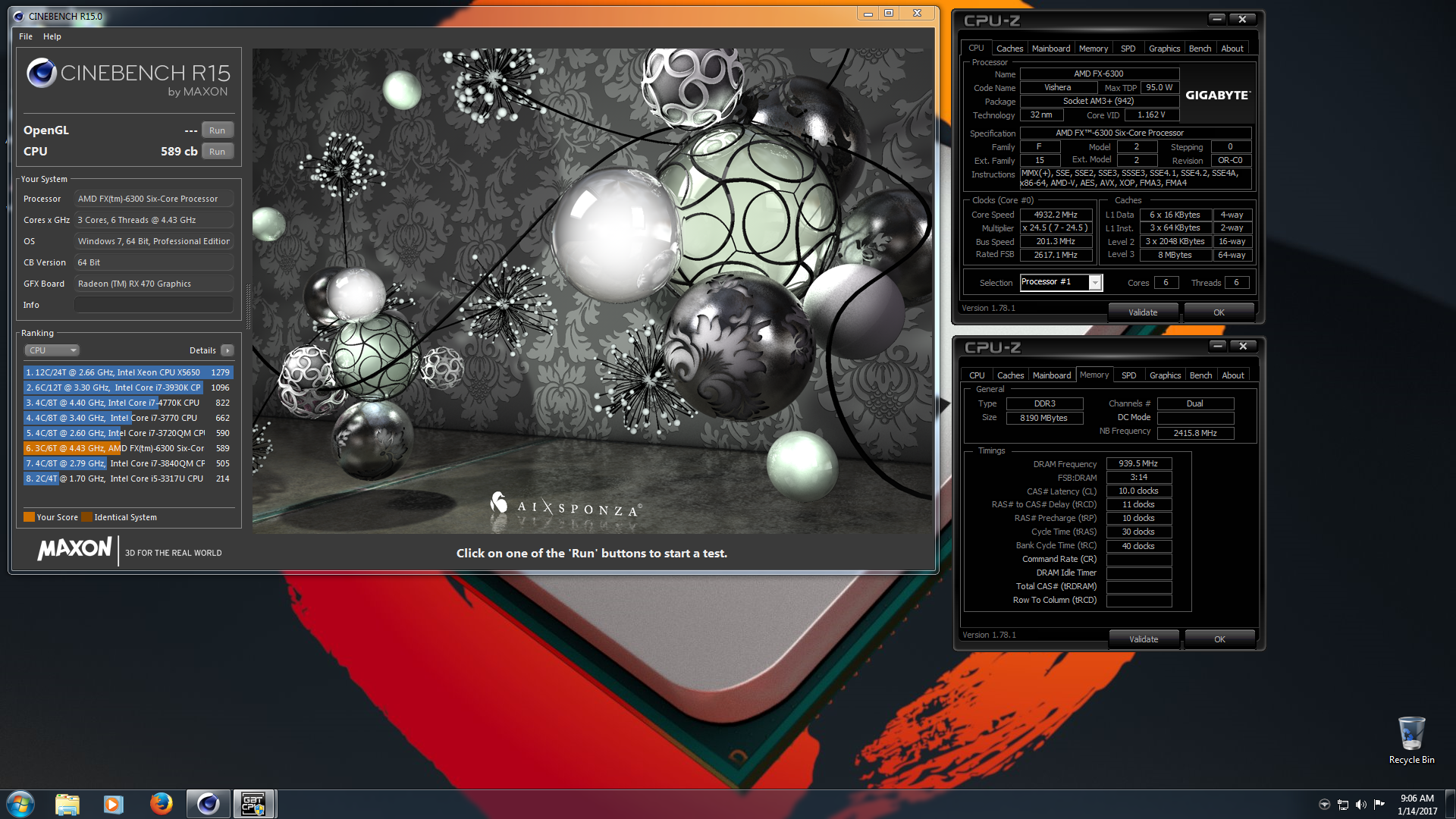Click OK in upper CPU-Z window
The image size is (1456, 819).
point(1219,312)
